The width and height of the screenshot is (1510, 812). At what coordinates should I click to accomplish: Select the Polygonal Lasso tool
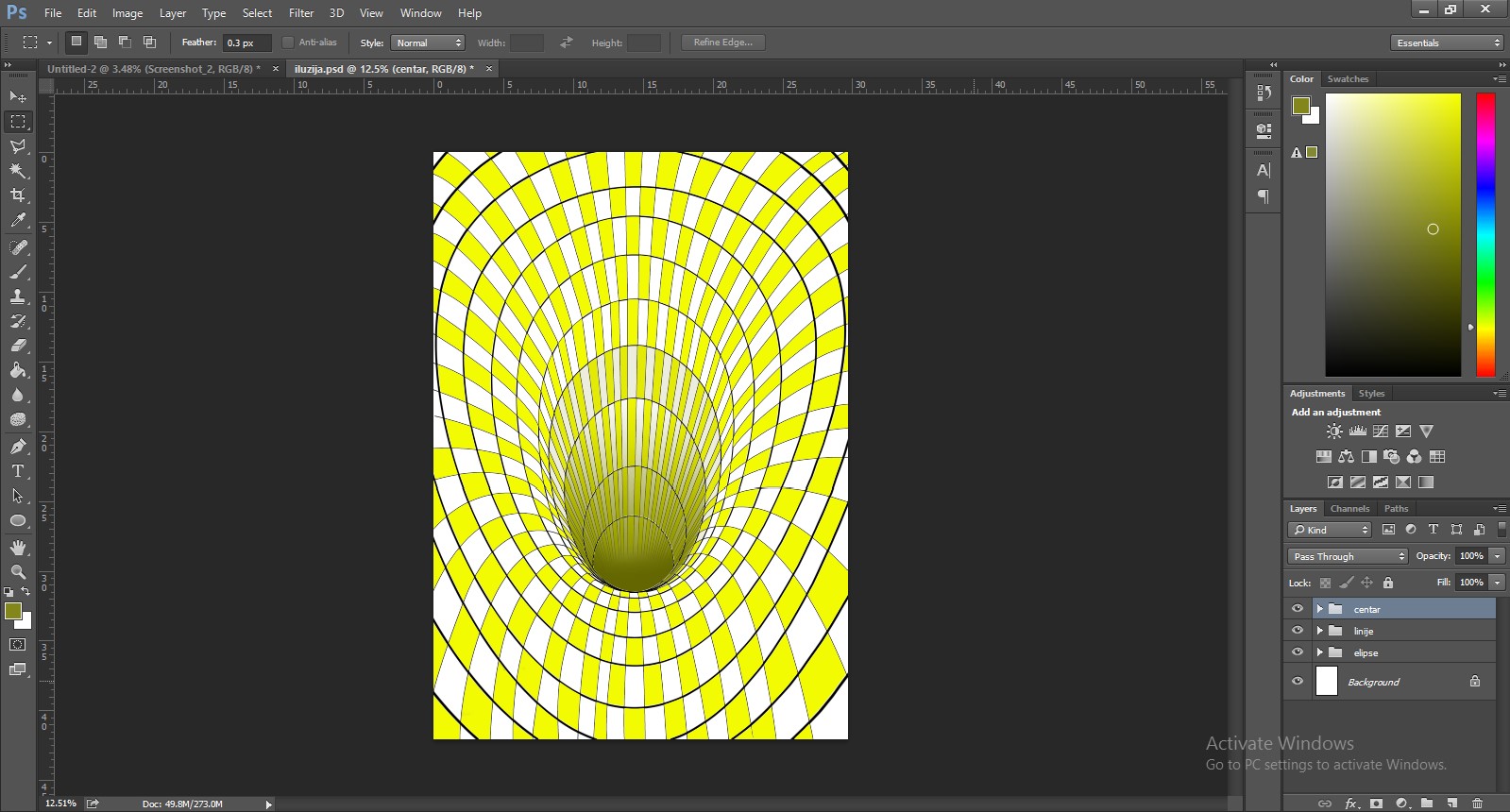[x=18, y=146]
